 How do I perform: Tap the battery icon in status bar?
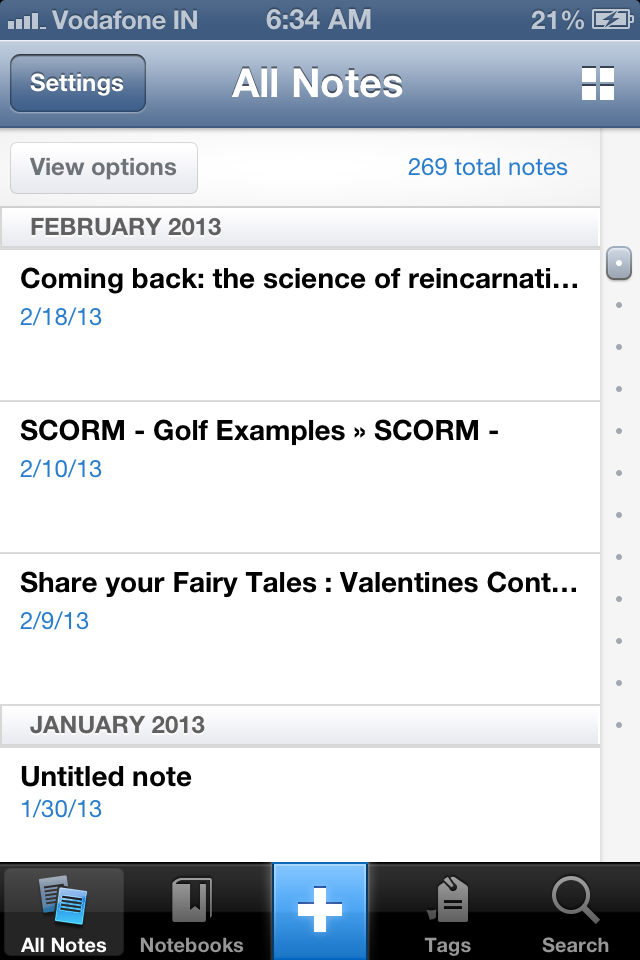tap(612, 20)
